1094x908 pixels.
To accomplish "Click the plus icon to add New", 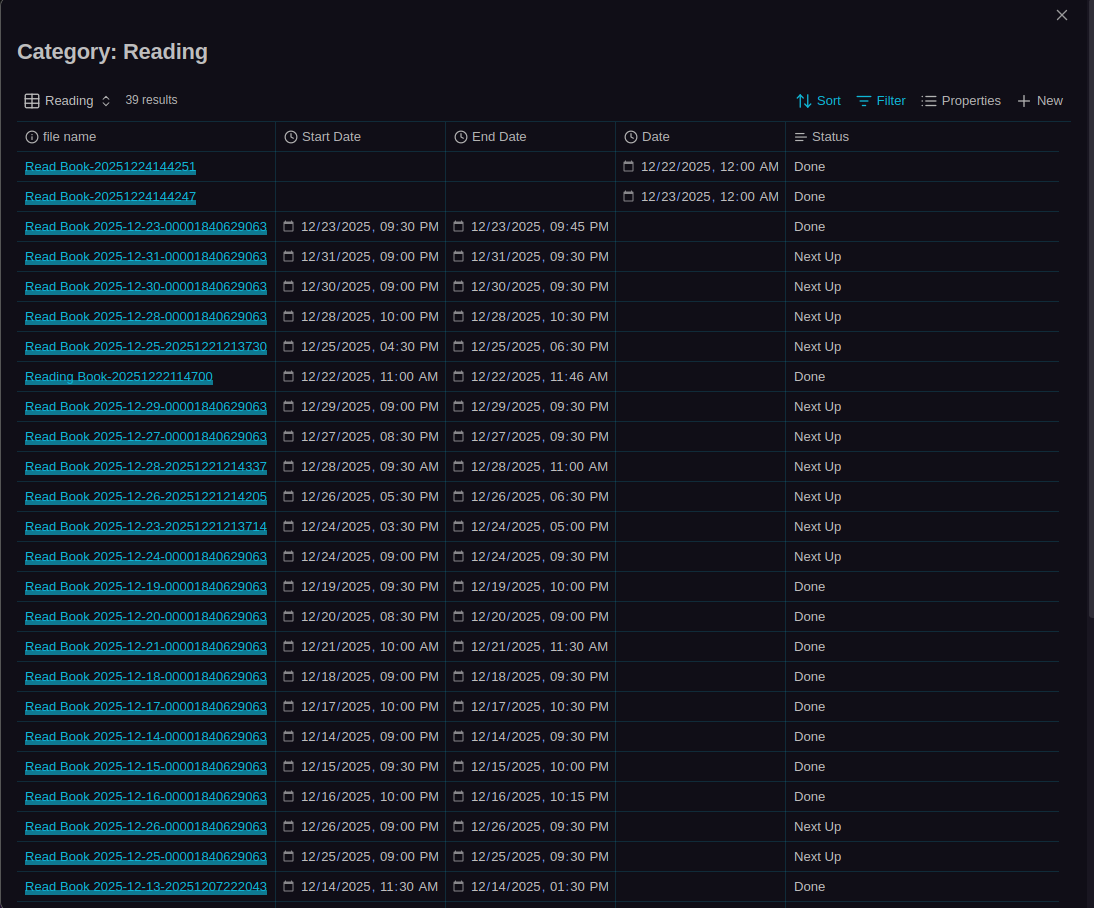I will coord(1024,101).
